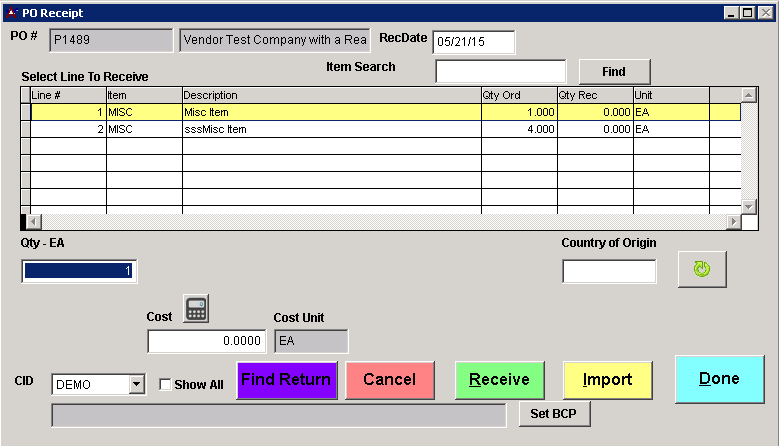The width and height of the screenshot is (779, 446).
Task: Click the Find button
Action: click(614, 72)
